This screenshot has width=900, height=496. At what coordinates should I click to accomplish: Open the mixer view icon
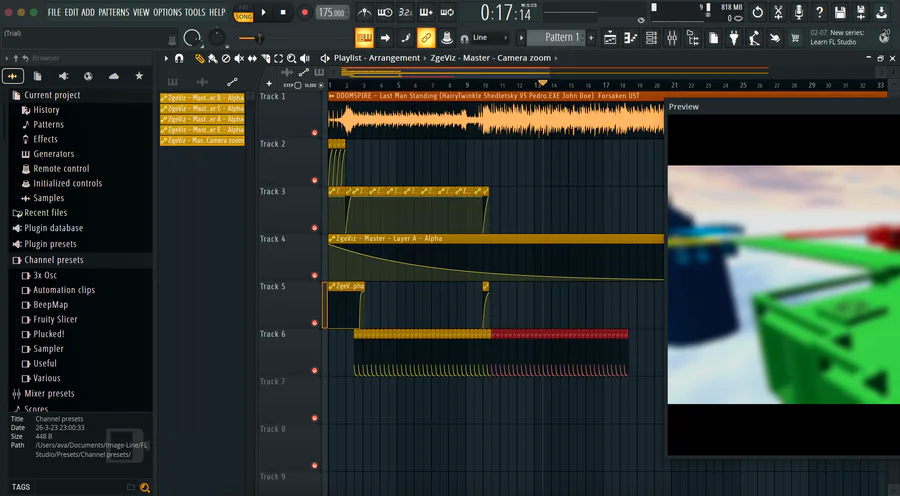tap(672, 38)
